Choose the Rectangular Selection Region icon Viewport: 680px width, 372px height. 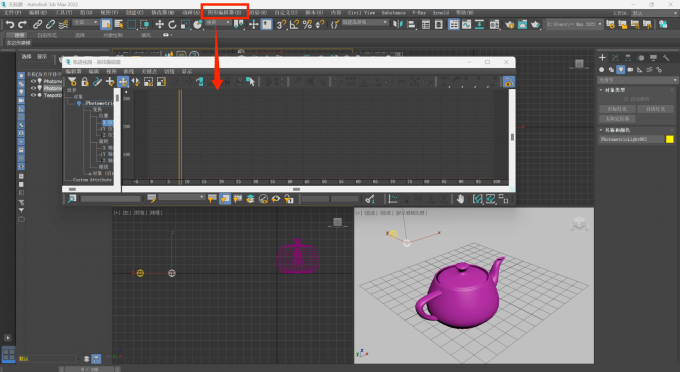tap(131, 24)
